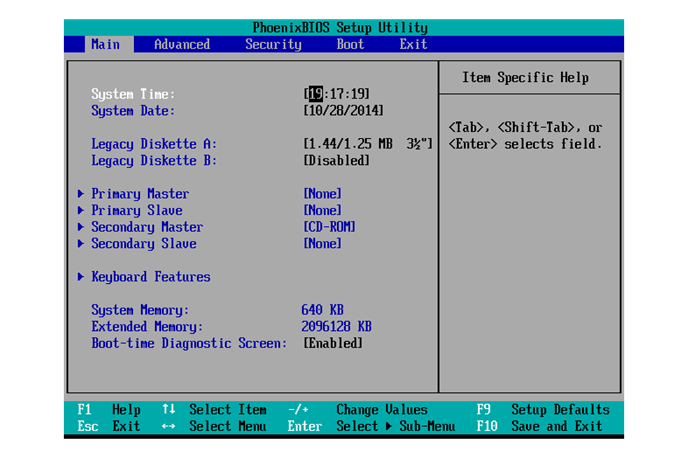
Task: Click F10 Save and Exit in footer
Action: (541, 426)
